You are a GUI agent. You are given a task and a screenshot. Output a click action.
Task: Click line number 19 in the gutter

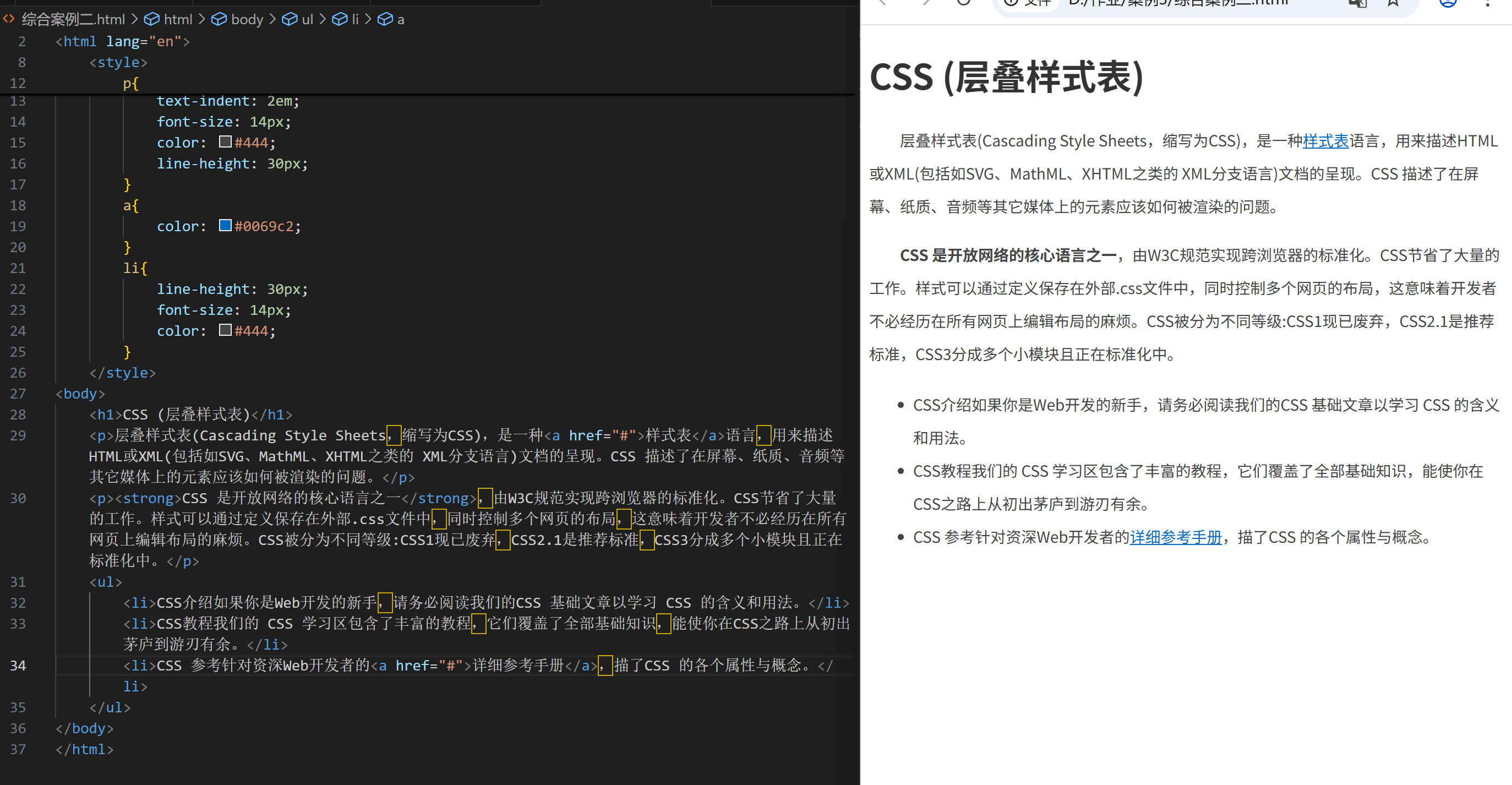click(x=18, y=226)
